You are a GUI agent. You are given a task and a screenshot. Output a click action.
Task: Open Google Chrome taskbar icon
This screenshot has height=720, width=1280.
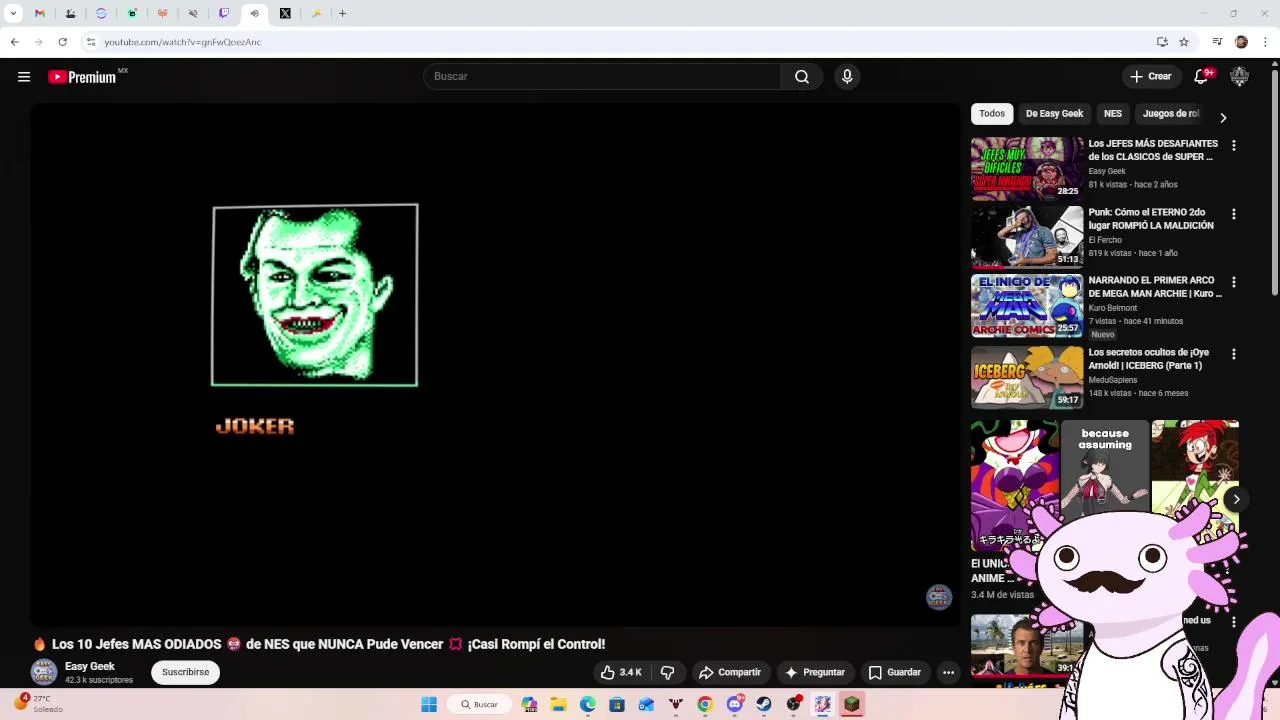point(705,705)
